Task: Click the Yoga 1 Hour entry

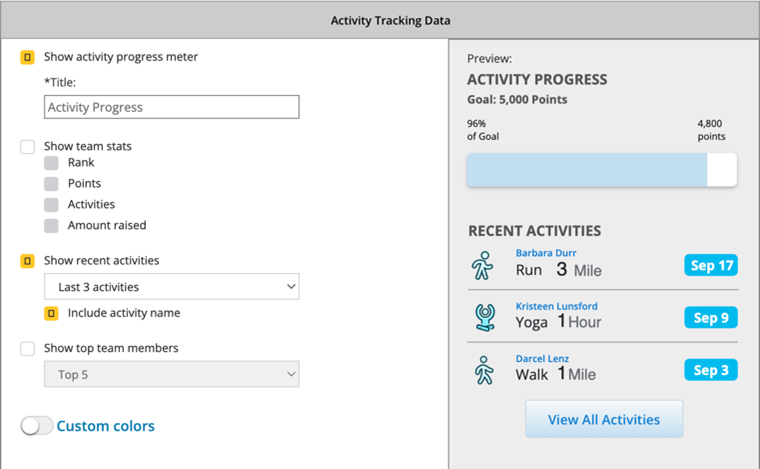Action: point(558,322)
